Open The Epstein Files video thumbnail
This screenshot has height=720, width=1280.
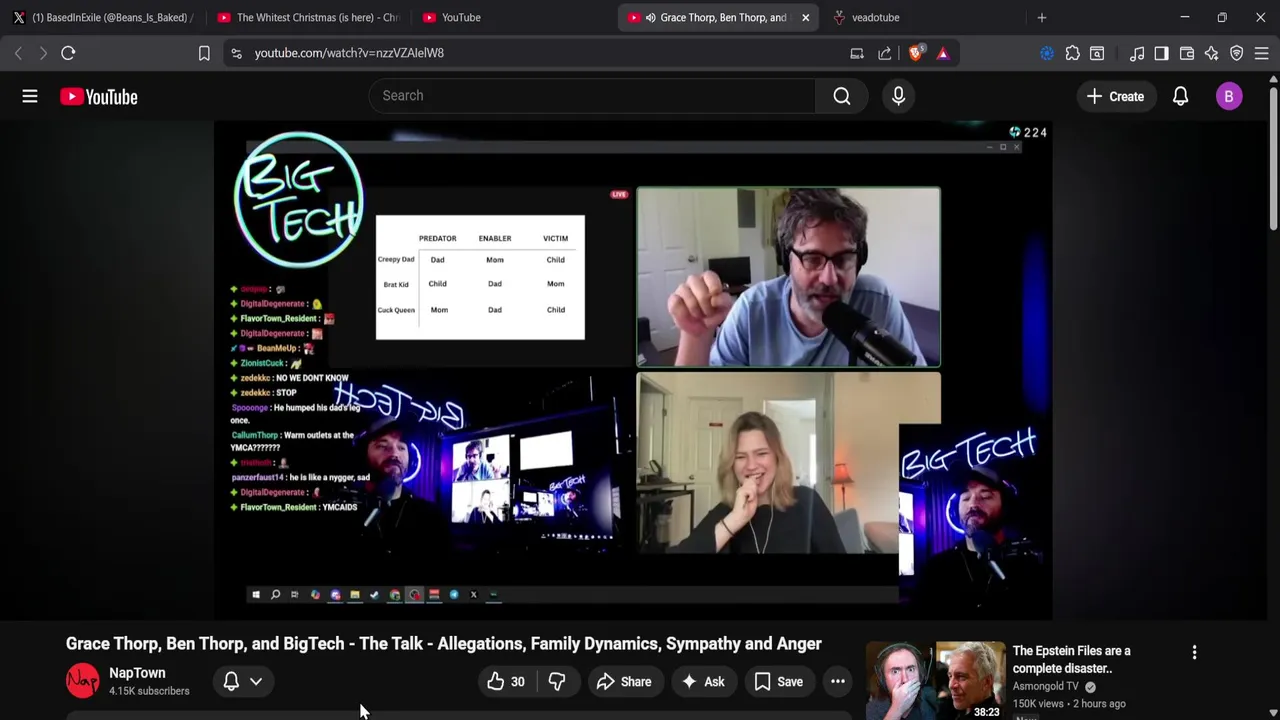coord(935,681)
